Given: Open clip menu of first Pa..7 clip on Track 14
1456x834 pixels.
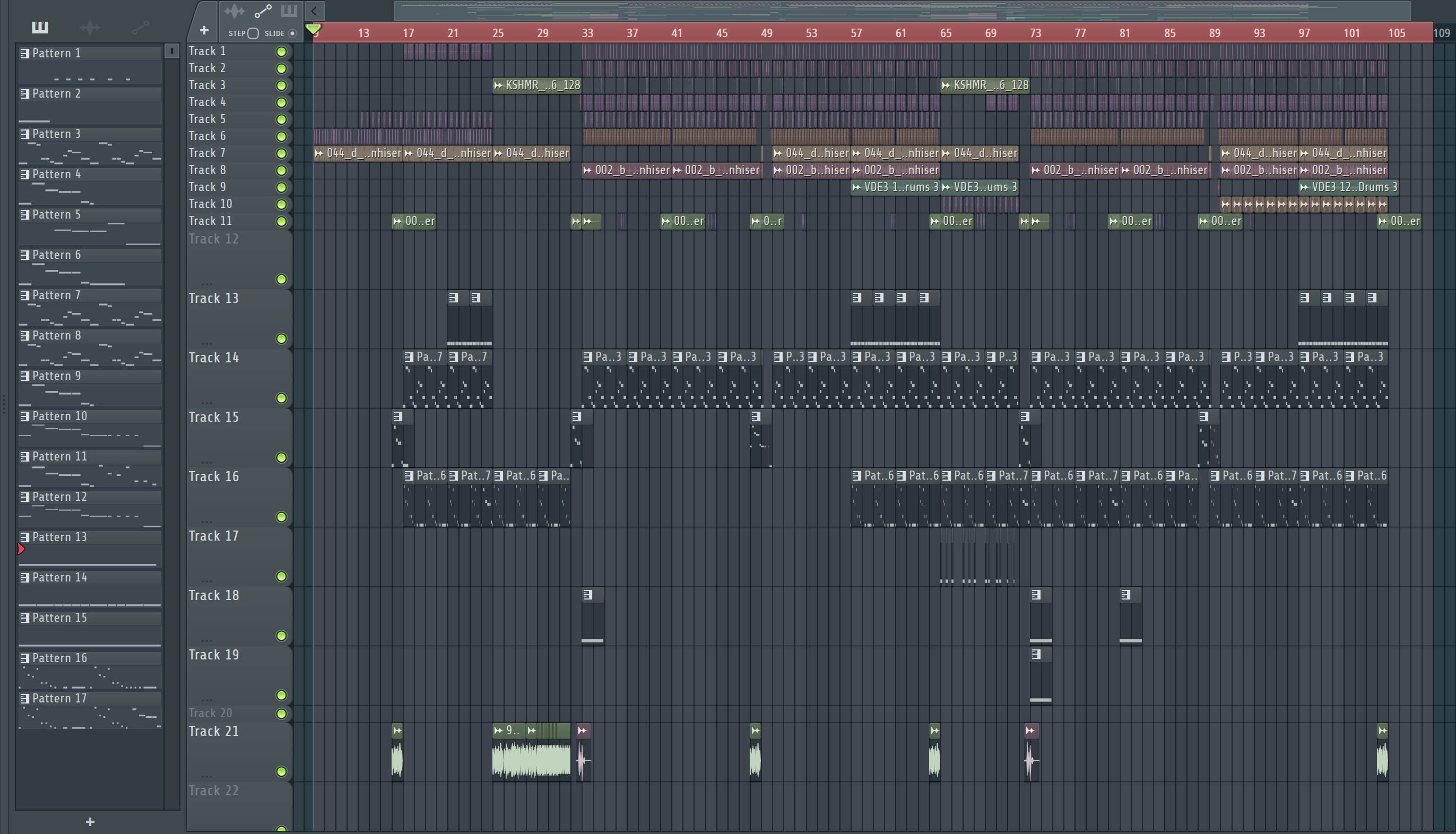Looking at the screenshot, I should point(409,357).
